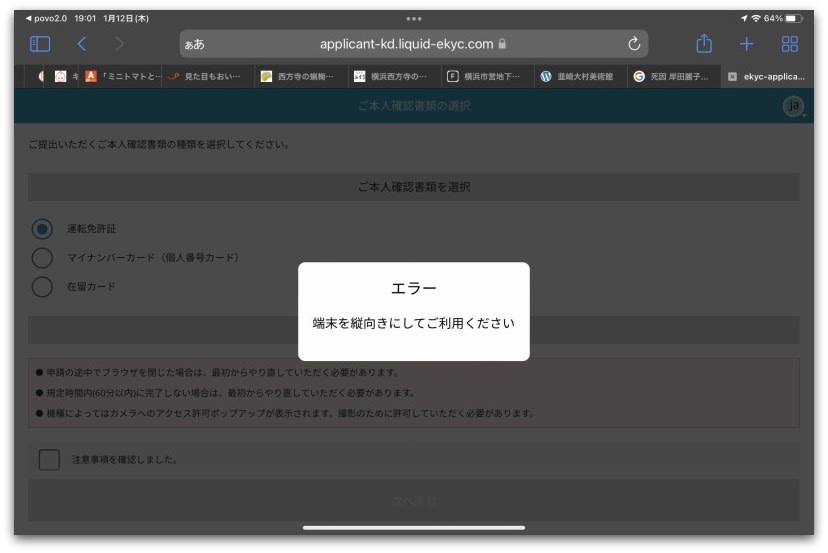Click the address bar applicant-kd.liquid-ekyc.com
Screen dimensions: 828x553
coord(413,44)
